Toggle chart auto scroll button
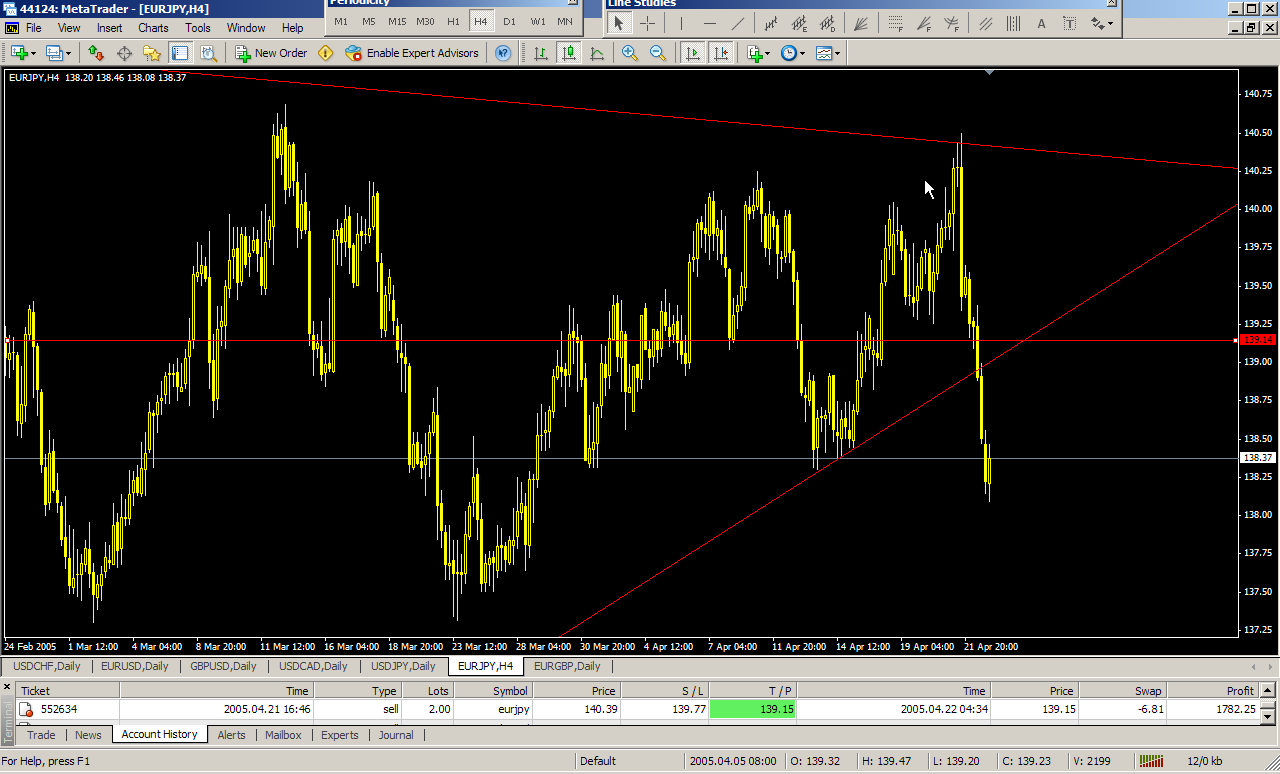Viewport: 1280px width, 774px height. tap(692, 53)
